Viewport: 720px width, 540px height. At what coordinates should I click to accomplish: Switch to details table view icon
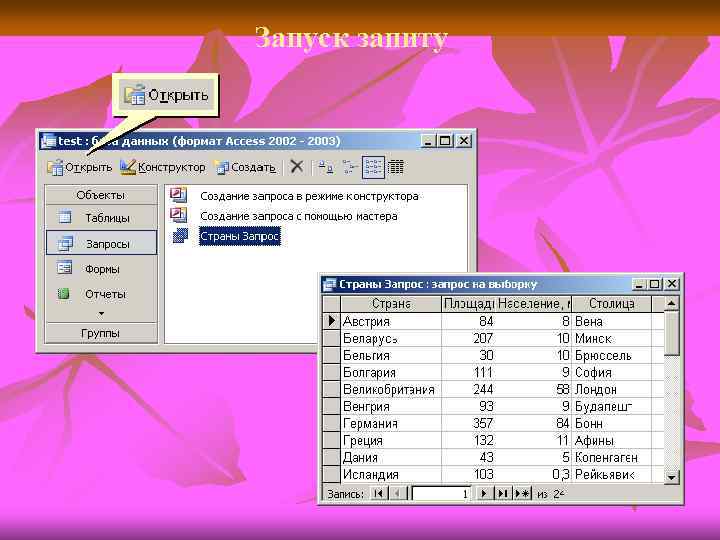click(x=396, y=167)
